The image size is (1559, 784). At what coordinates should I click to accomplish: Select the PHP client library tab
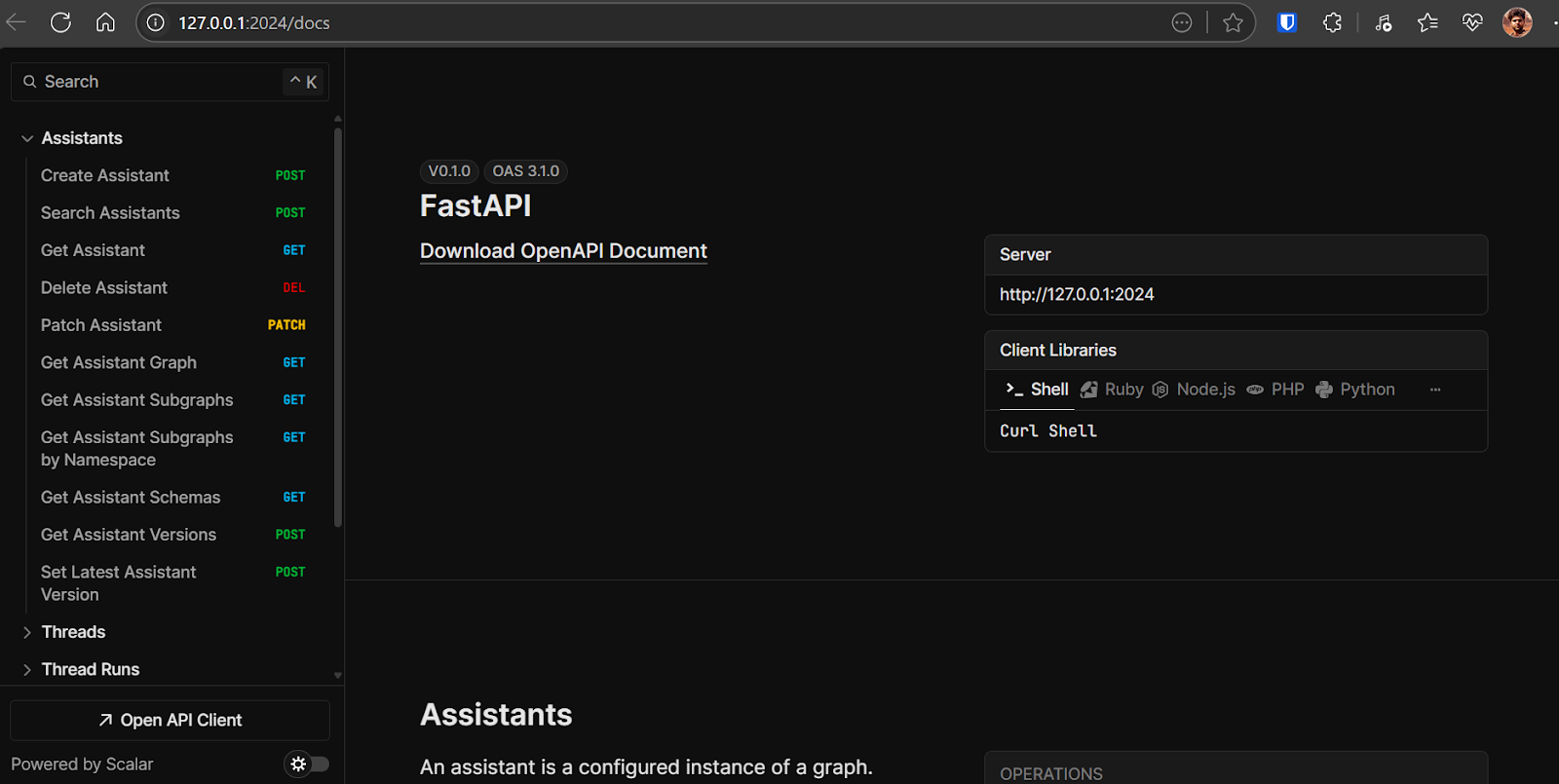(1275, 390)
